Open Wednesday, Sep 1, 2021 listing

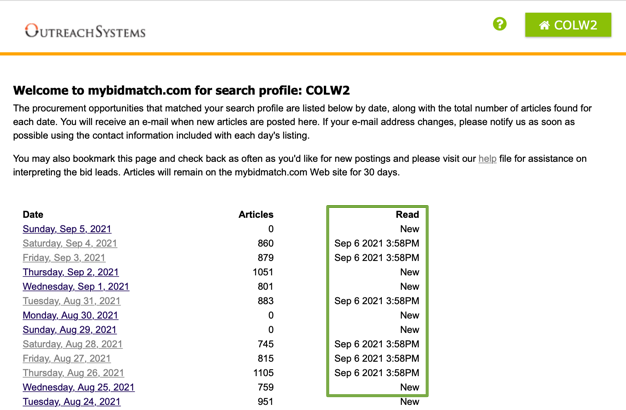[x=75, y=287]
